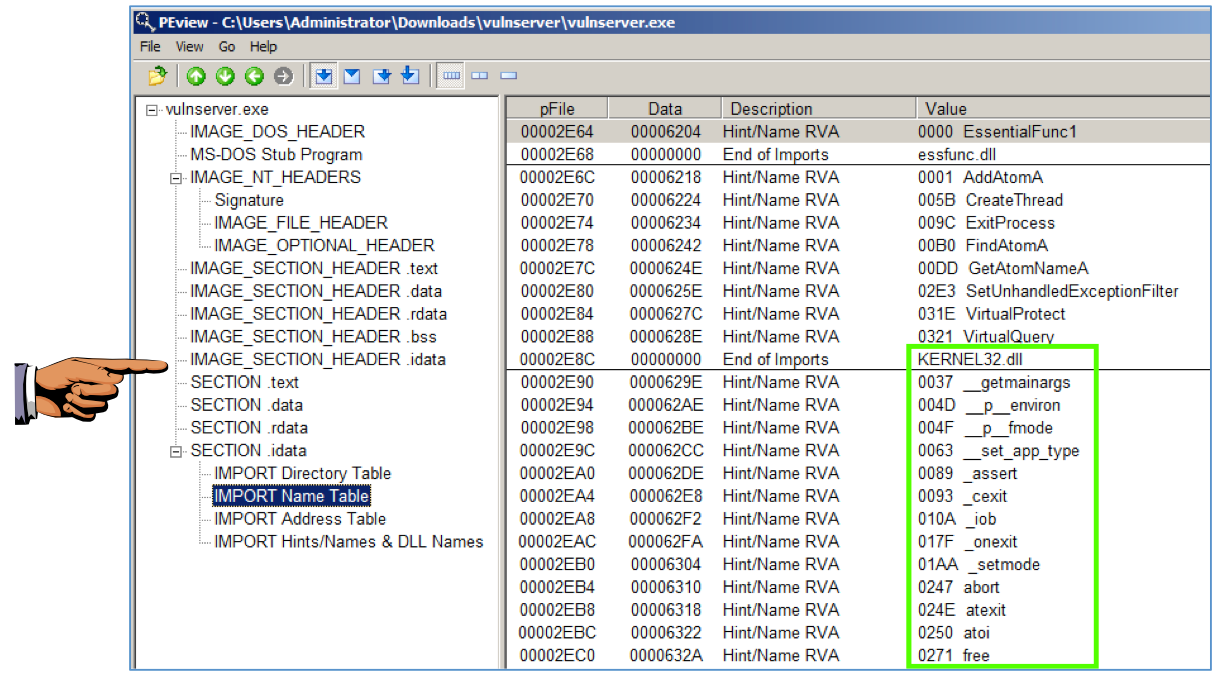1223x680 pixels.
Task: Click the green up arrow toolbar button
Action: point(197,76)
